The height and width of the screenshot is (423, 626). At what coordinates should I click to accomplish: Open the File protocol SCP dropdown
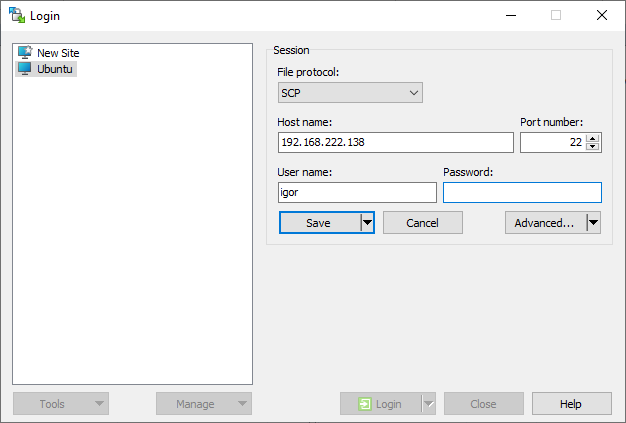350,93
